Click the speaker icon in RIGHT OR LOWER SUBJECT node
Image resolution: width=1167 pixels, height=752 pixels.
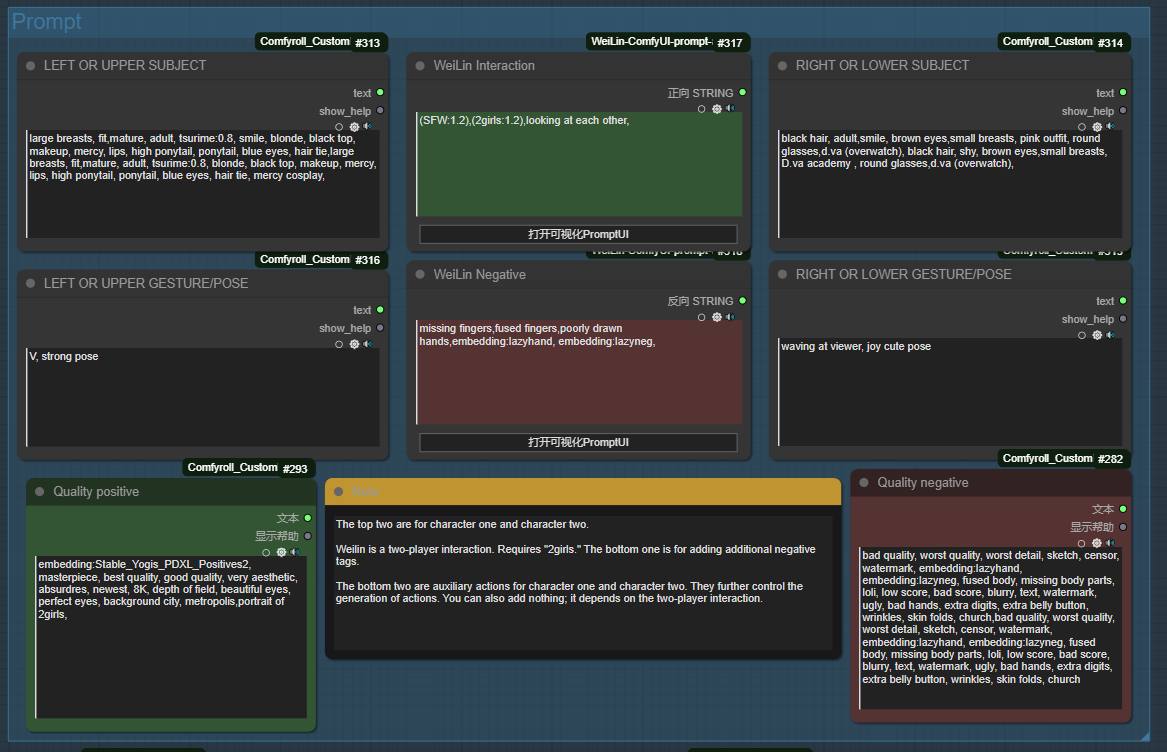tap(1110, 127)
